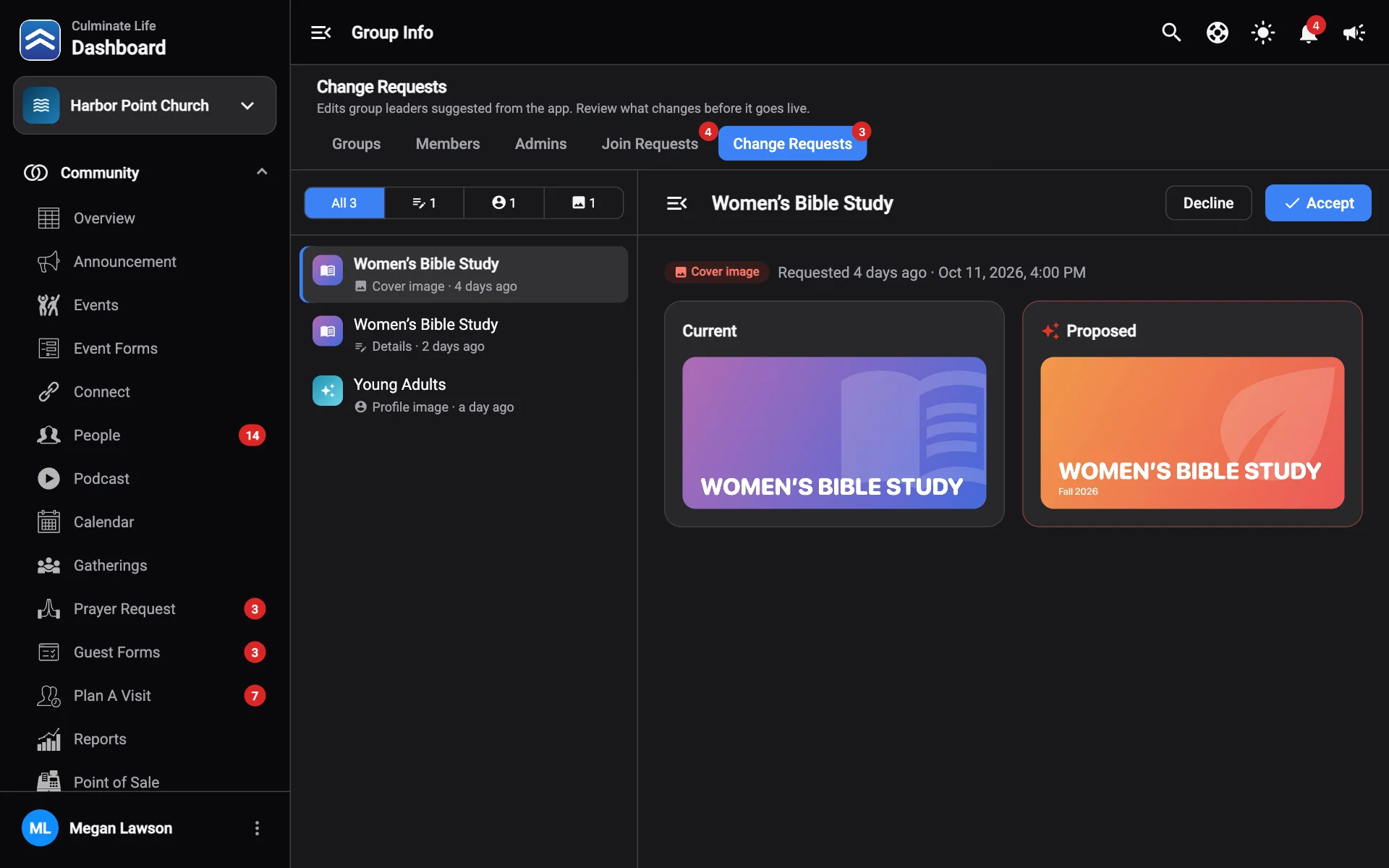
Task: Click the current purple cover thumbnail
Action: 834,433
